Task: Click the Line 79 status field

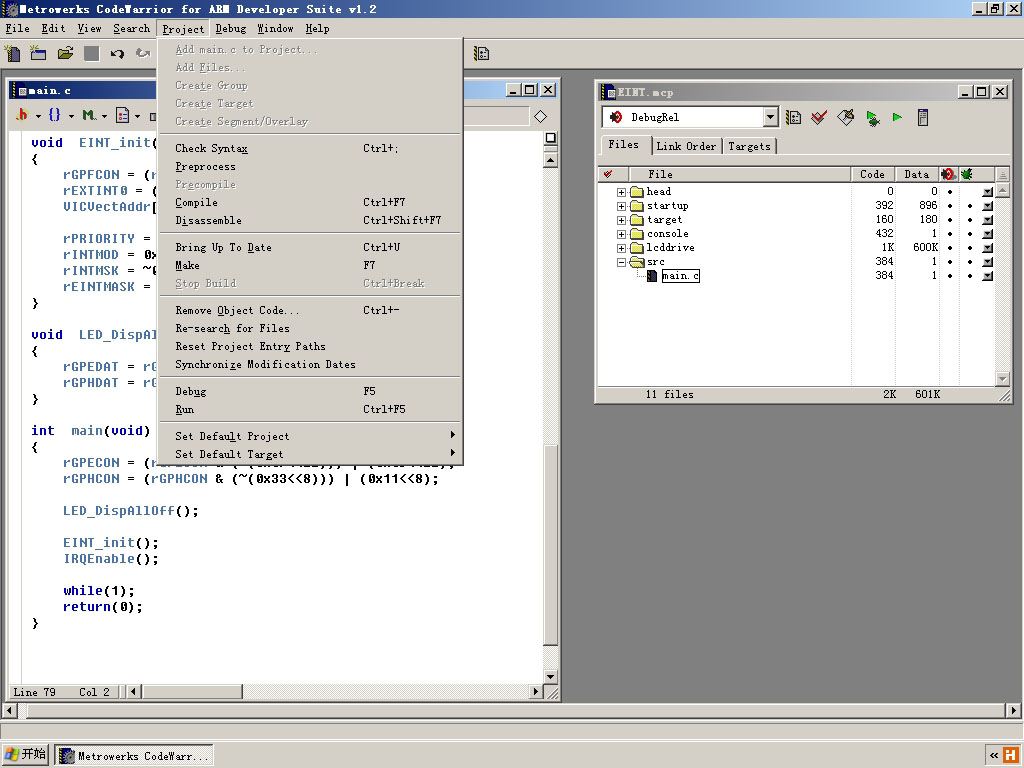Action: 35,692
